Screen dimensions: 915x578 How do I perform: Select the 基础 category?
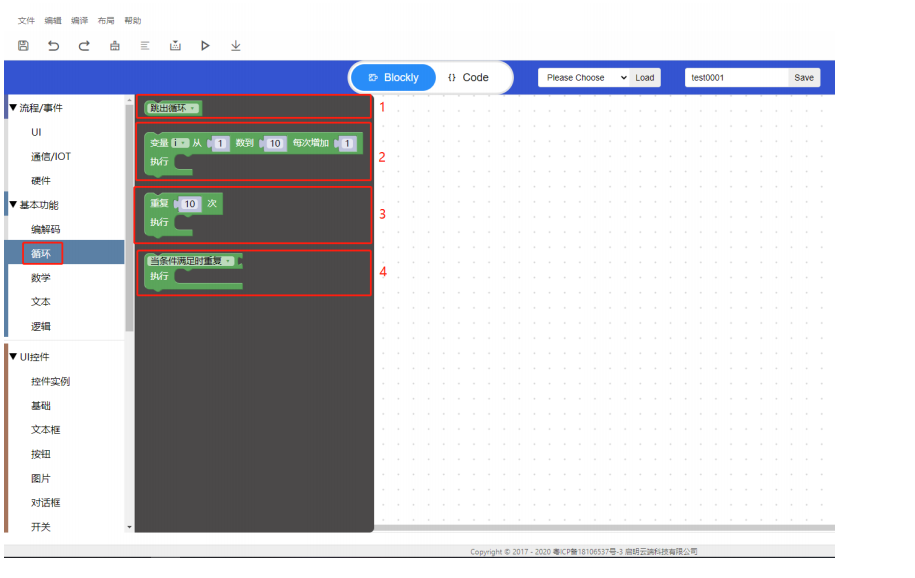click(41, 406)
